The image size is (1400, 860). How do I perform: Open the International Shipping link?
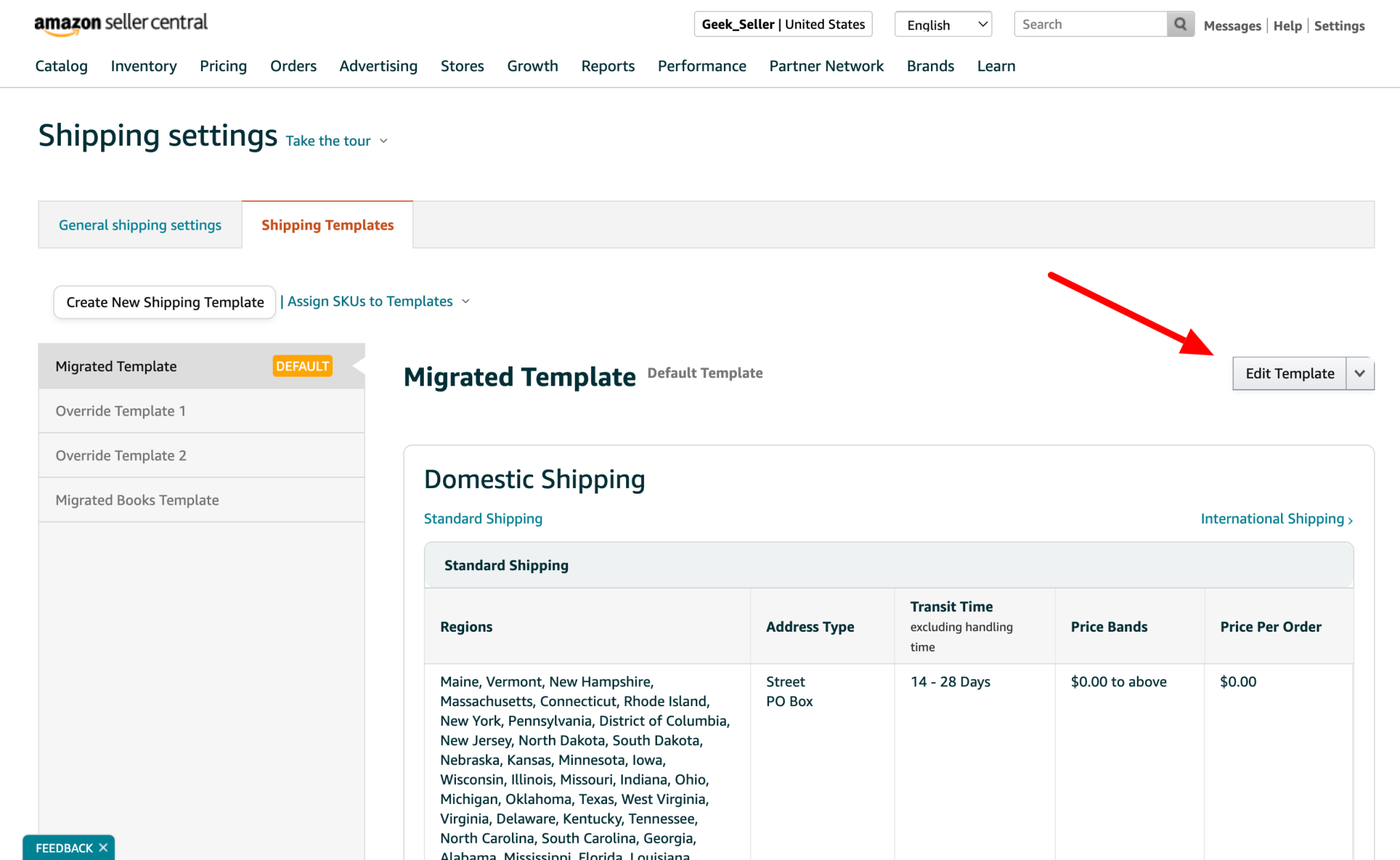tap(1273, 518)
